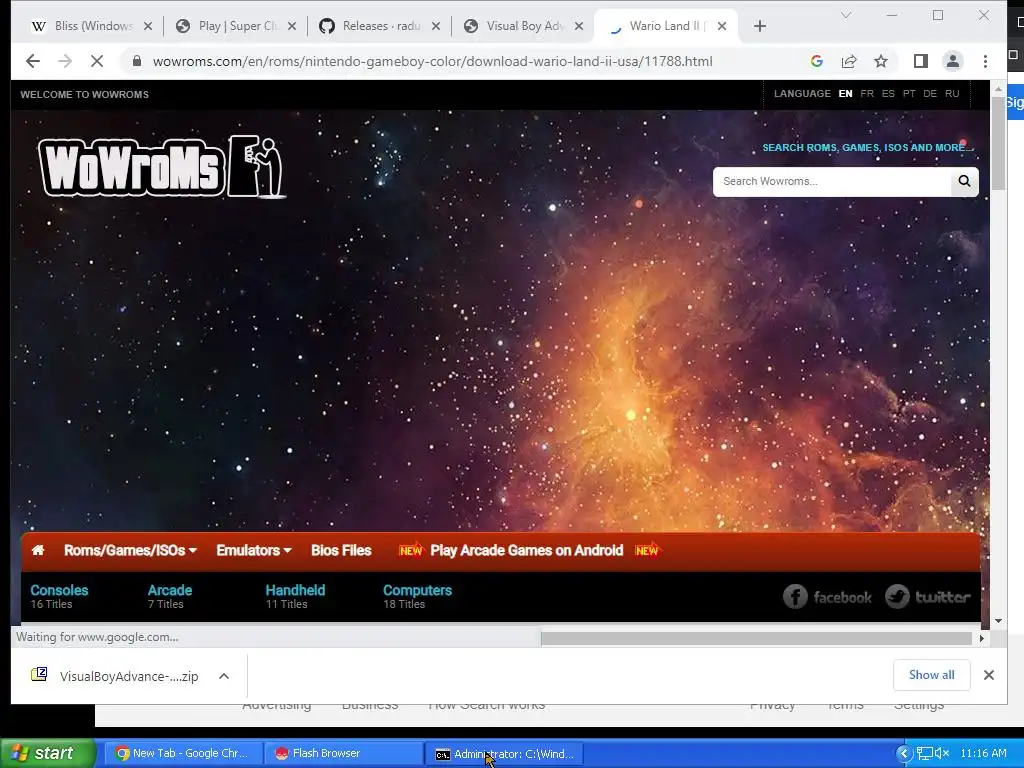The width and height of the screenshot is (1024, 768).
Task: Expand the Roms/Games/ISOs dropdown menu
Action: [x=130, y=551]
